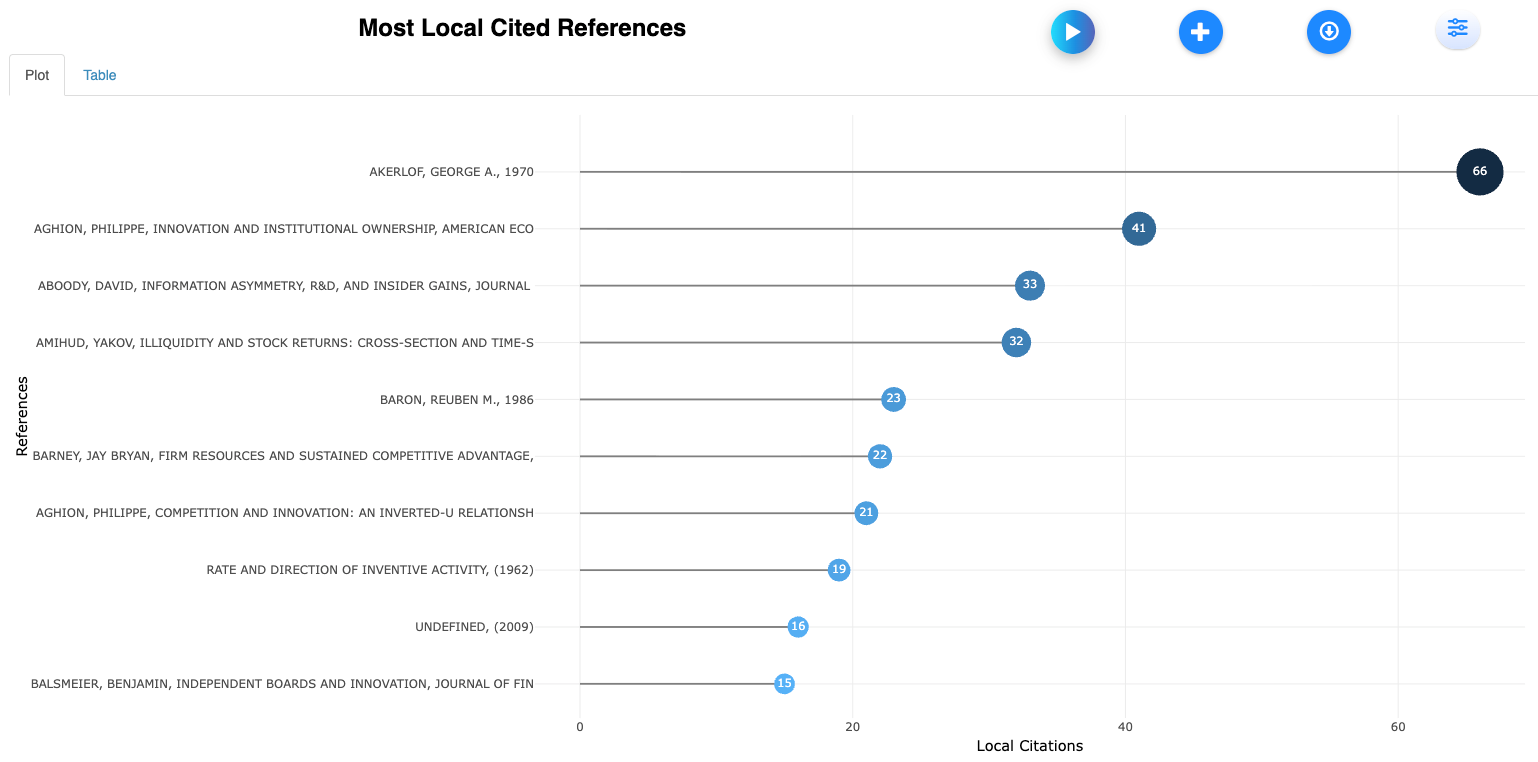Click the data bubble labeled 19
1538x762 pixels.
(x=839, y=570)
